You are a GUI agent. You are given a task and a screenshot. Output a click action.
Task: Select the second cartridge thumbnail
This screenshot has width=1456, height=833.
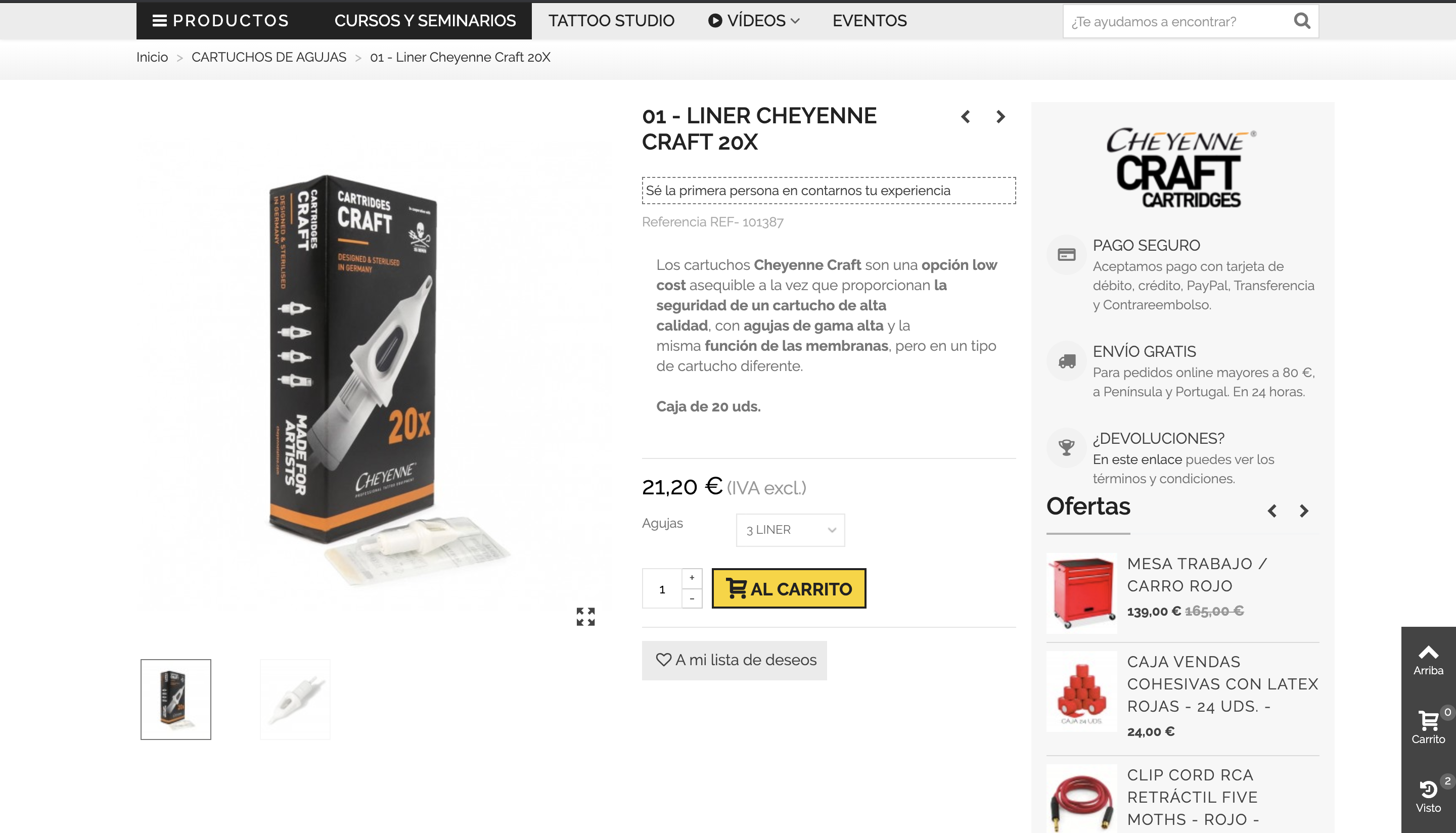tap(295, 699)
